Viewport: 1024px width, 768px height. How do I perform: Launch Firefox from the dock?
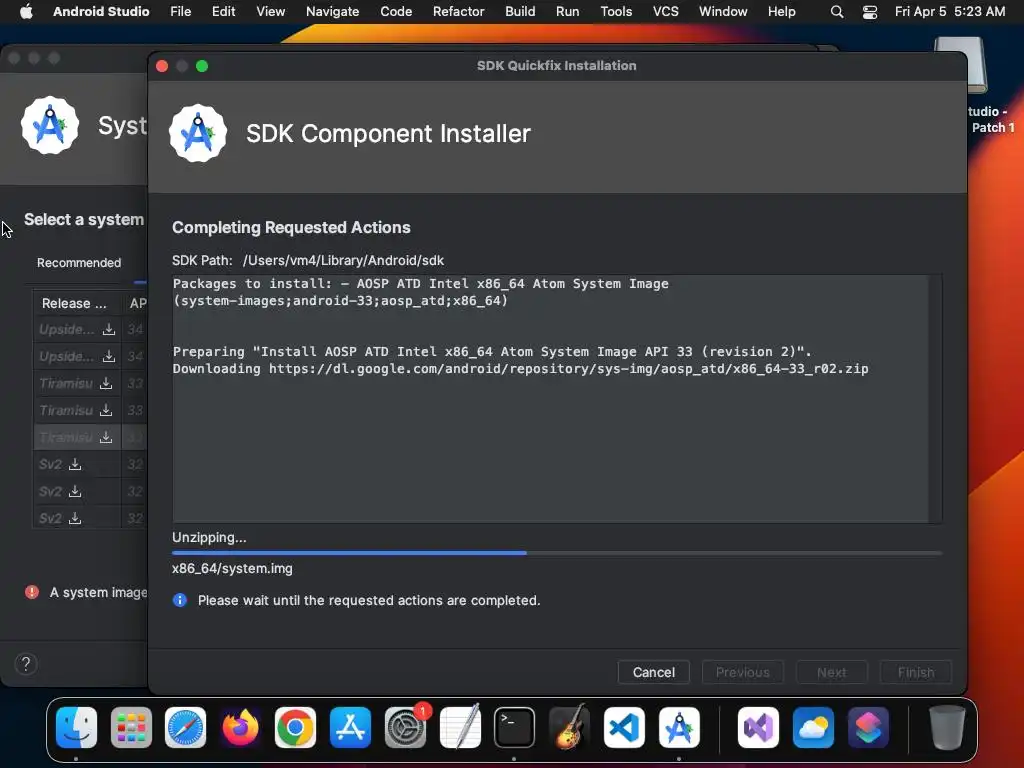240,727
